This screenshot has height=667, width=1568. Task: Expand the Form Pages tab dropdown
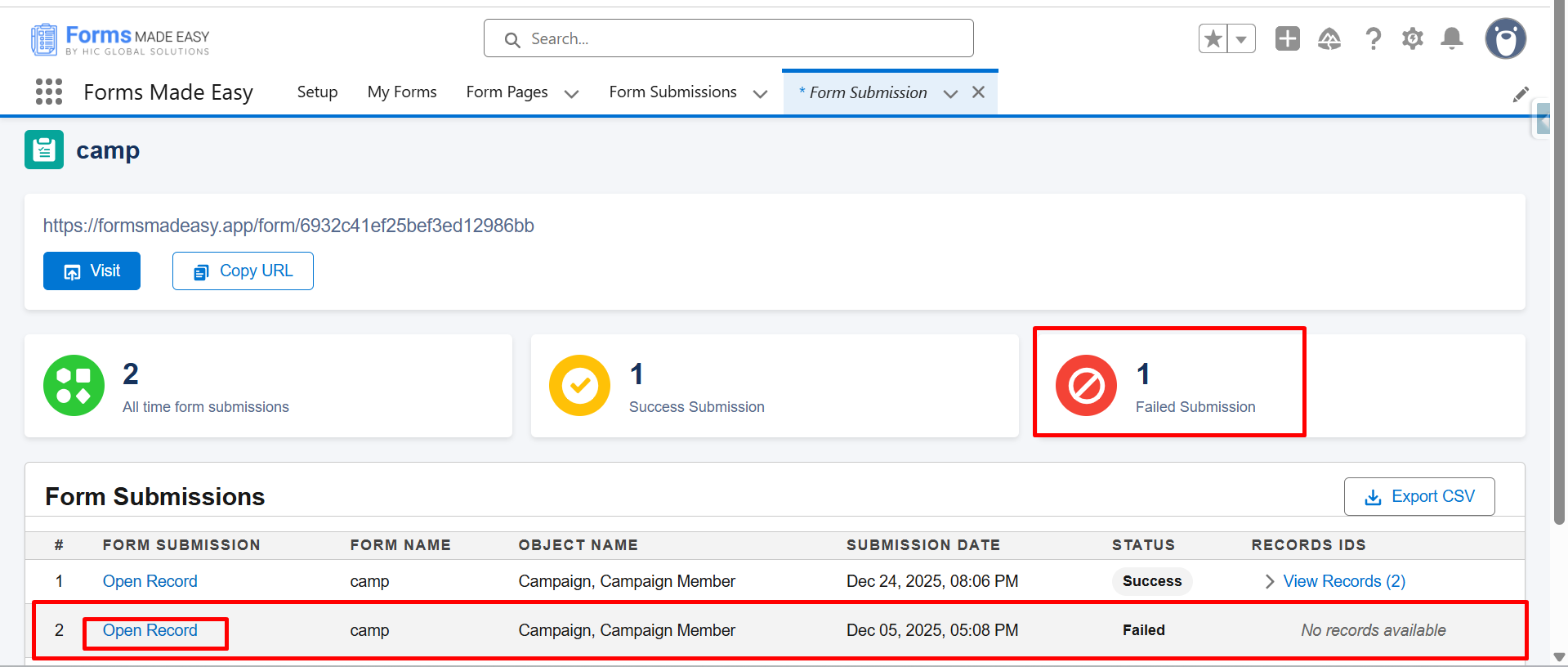[x=572, y=93]
